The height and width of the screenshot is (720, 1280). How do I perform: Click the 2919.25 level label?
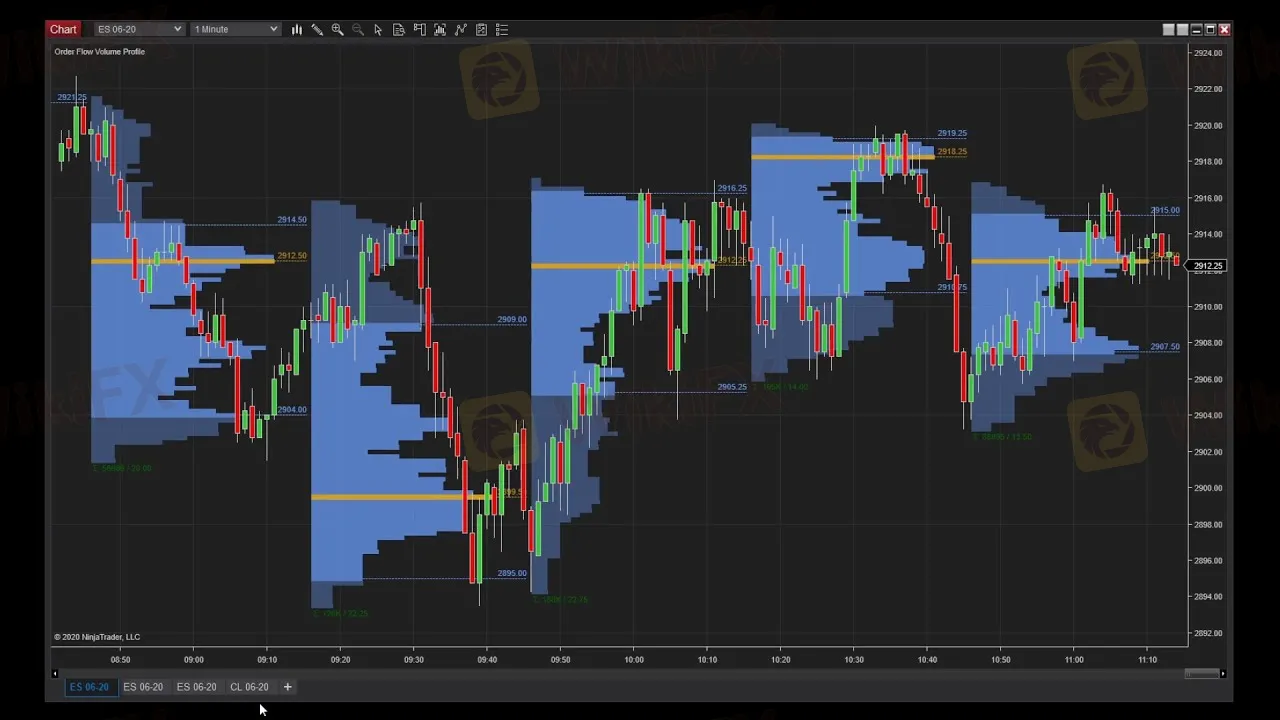tap(952, 133)
